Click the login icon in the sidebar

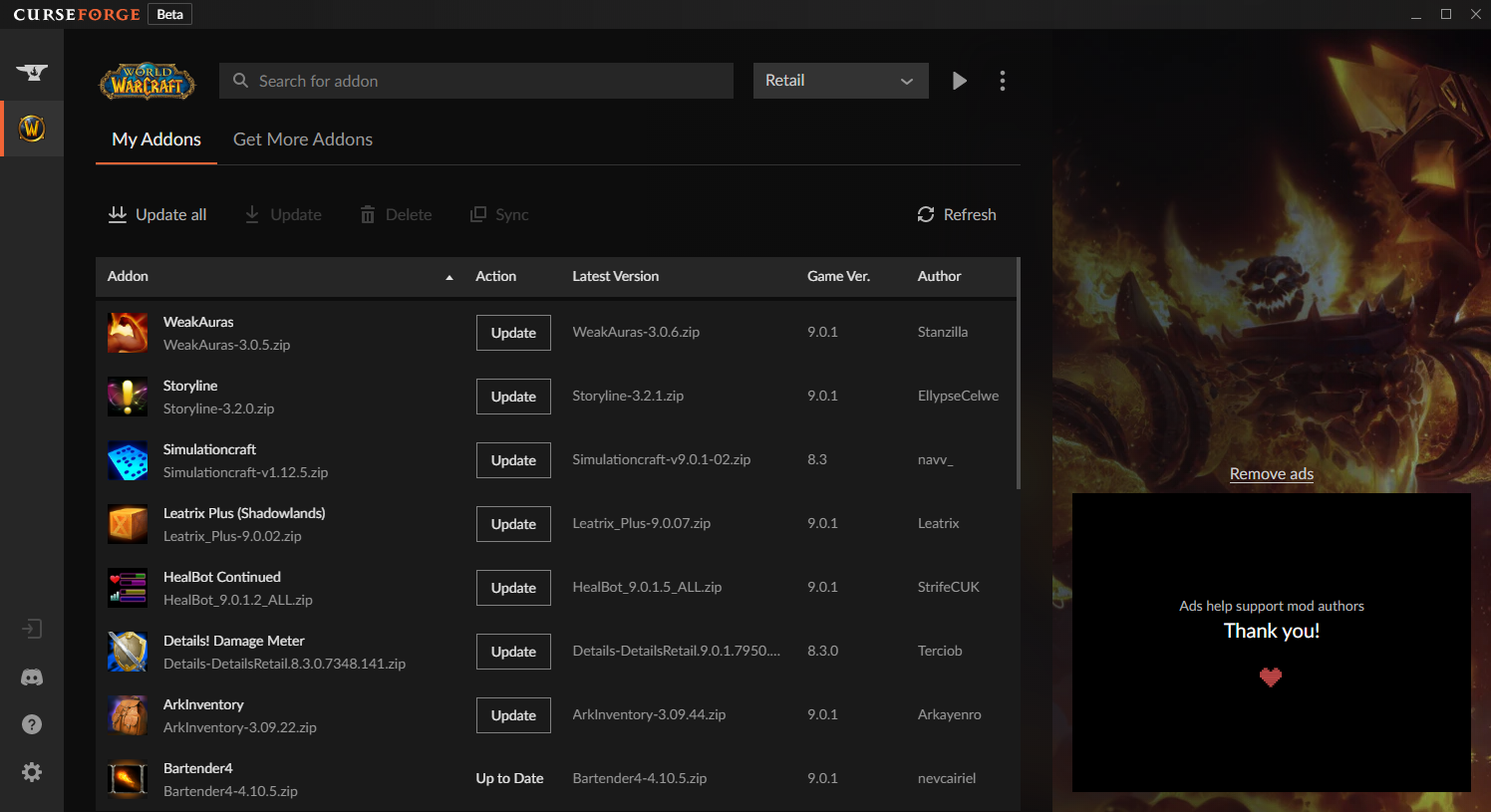(32, 629)
